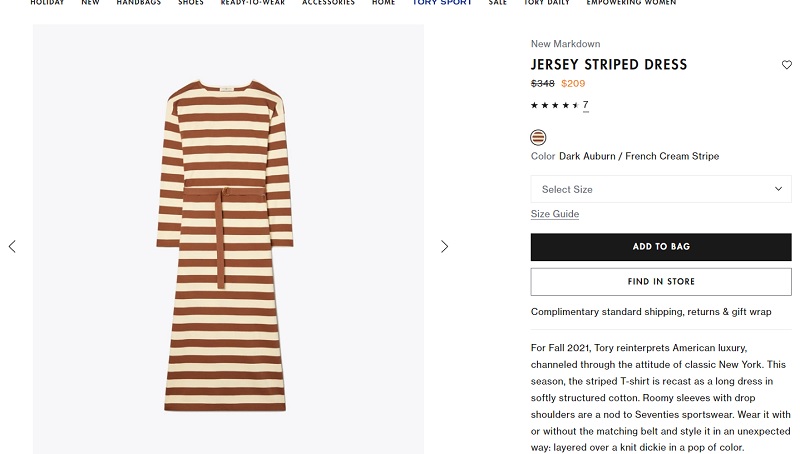800x454 pixels.
Task: Open the Shoes menu
Action: click(191, 3)
